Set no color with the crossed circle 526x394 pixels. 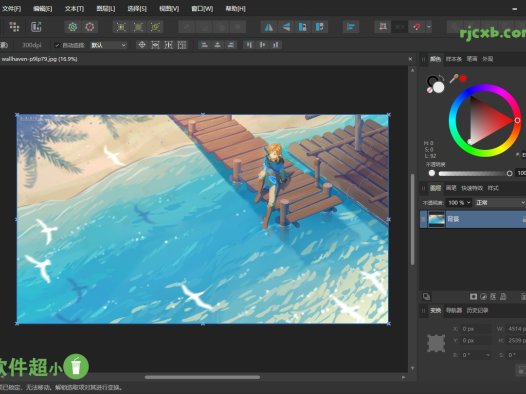(x=429, y=90)
